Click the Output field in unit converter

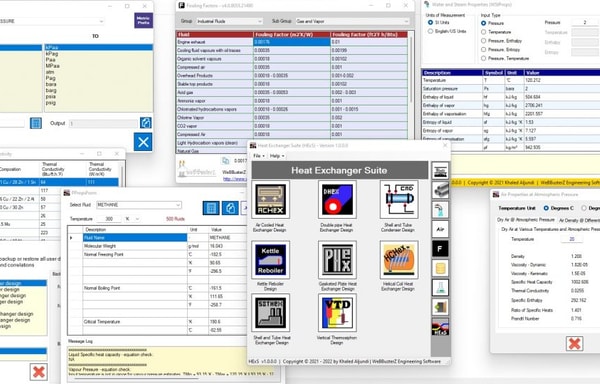103,124
